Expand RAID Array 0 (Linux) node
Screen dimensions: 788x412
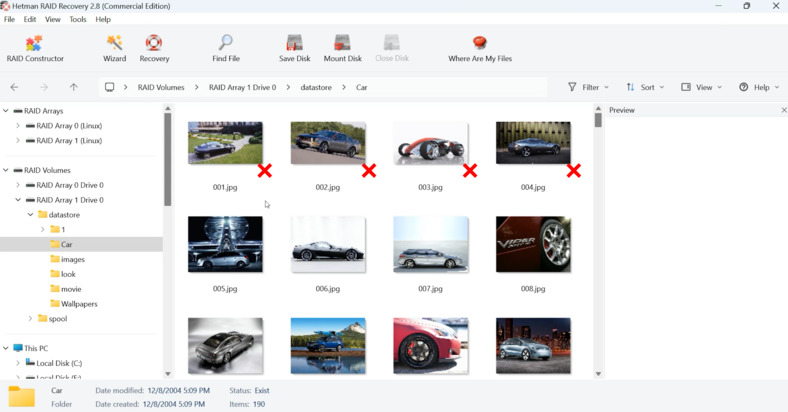pos(18,126)
